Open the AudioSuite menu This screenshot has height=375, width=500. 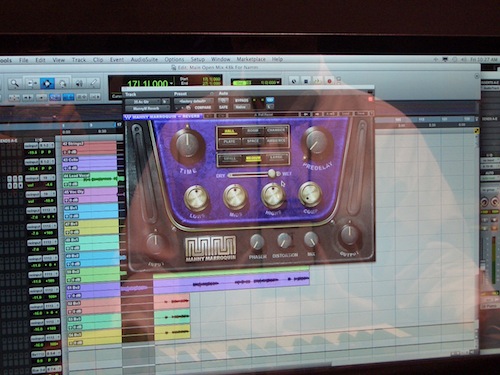144,60
